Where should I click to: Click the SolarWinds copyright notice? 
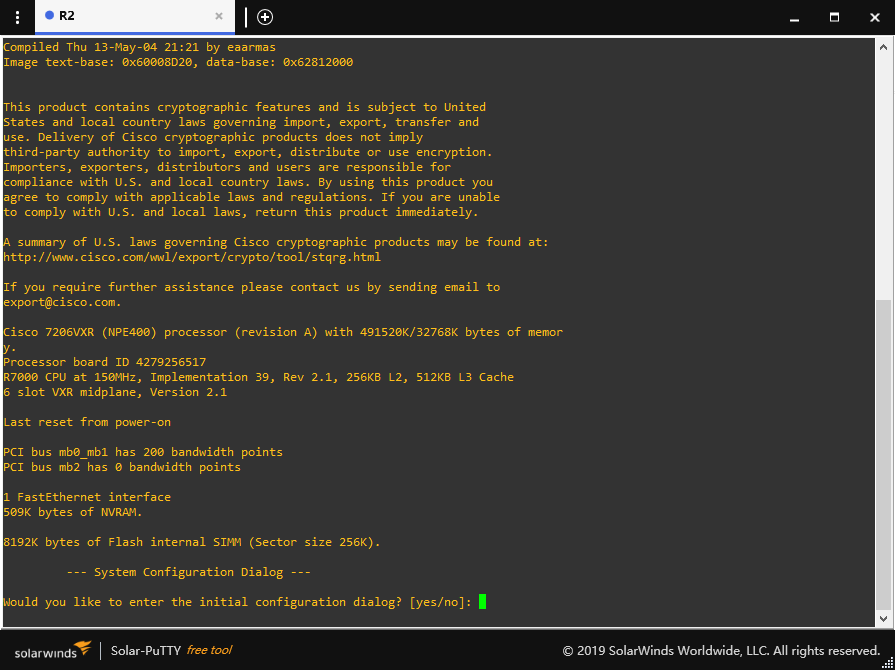tap(721, 651)
